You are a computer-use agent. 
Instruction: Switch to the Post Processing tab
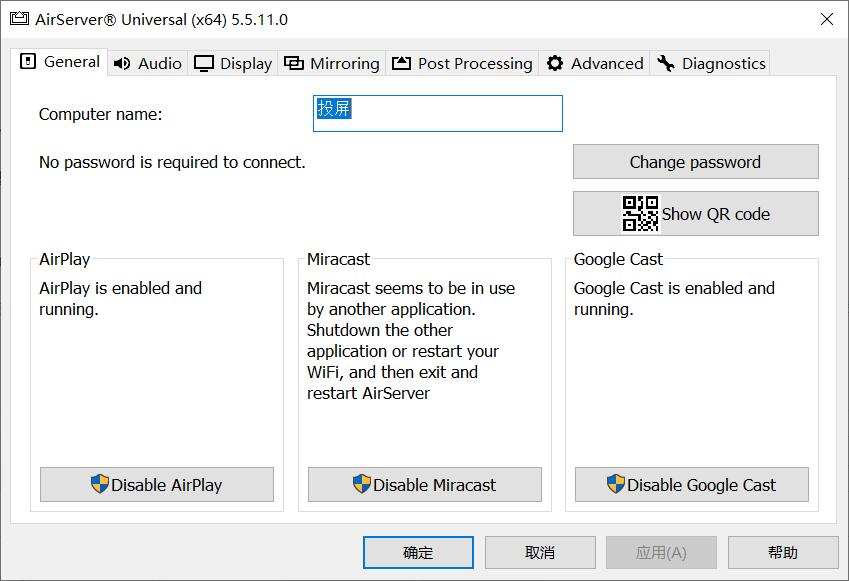pyautogui.click(x=462, y=62)
